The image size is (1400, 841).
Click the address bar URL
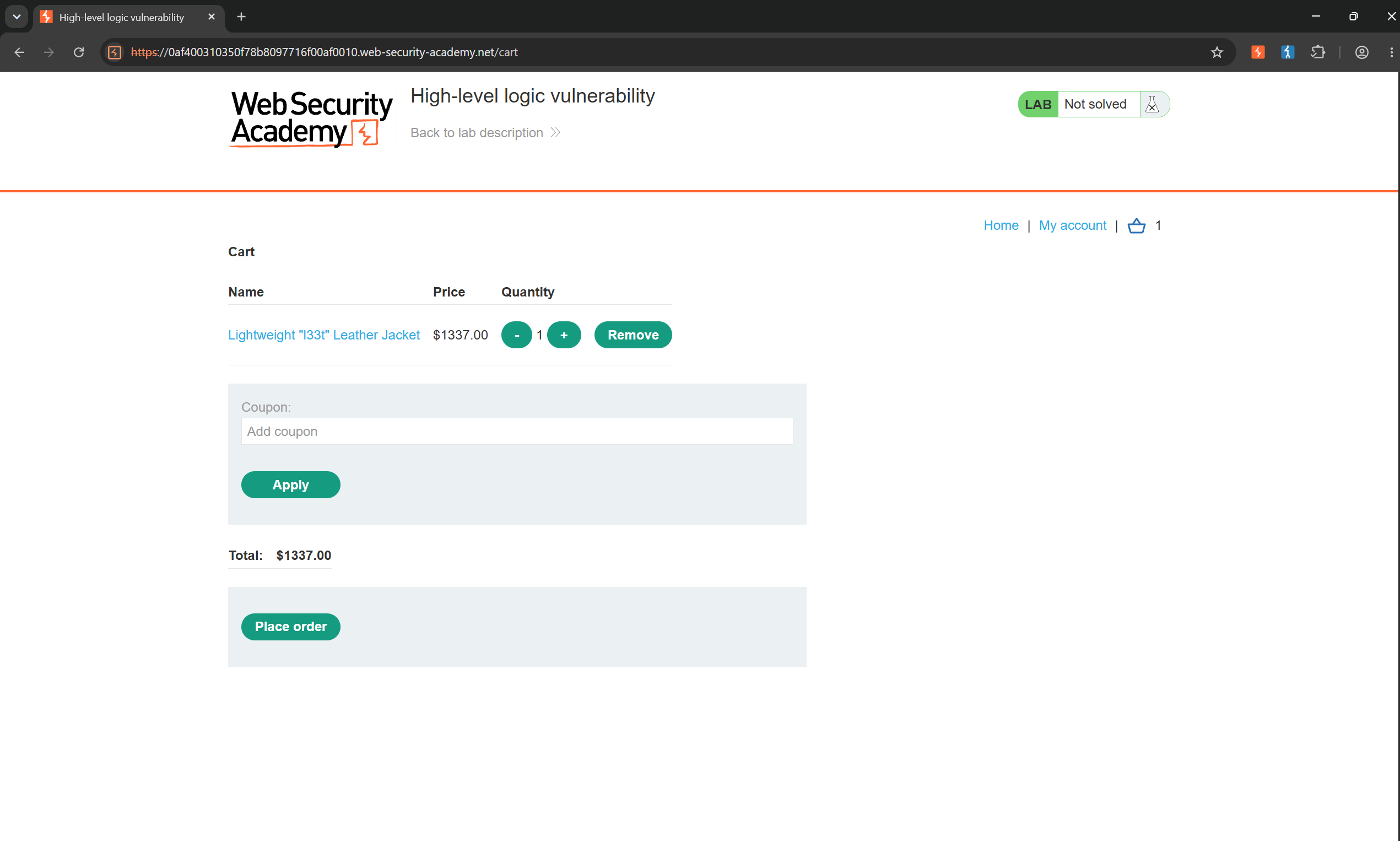325,52
